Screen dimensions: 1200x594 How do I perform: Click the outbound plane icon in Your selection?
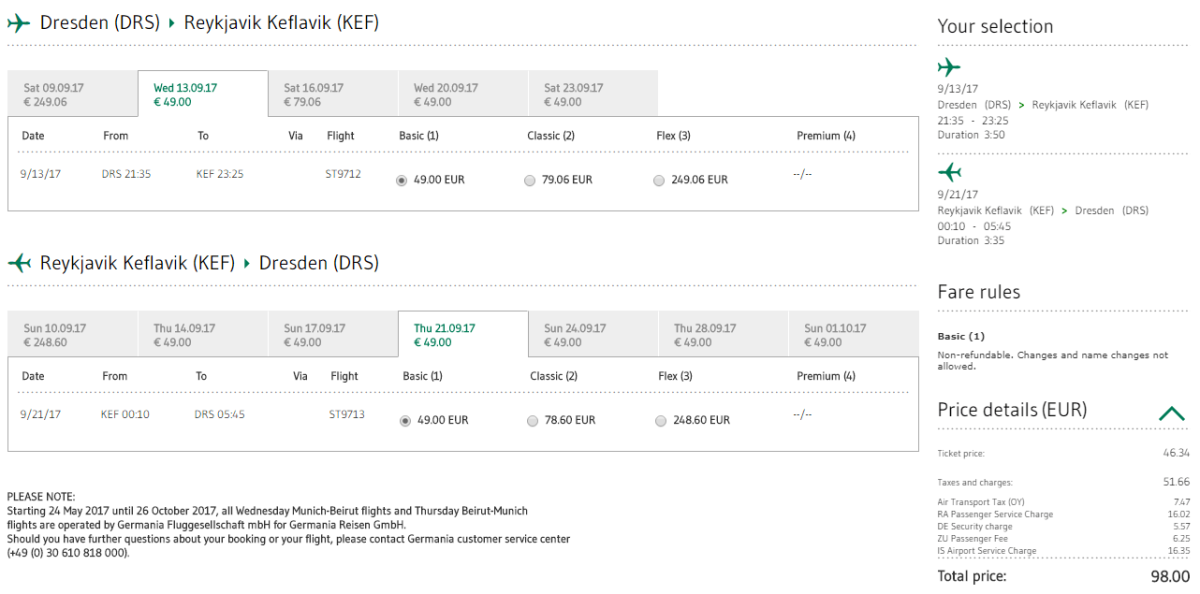948,68
